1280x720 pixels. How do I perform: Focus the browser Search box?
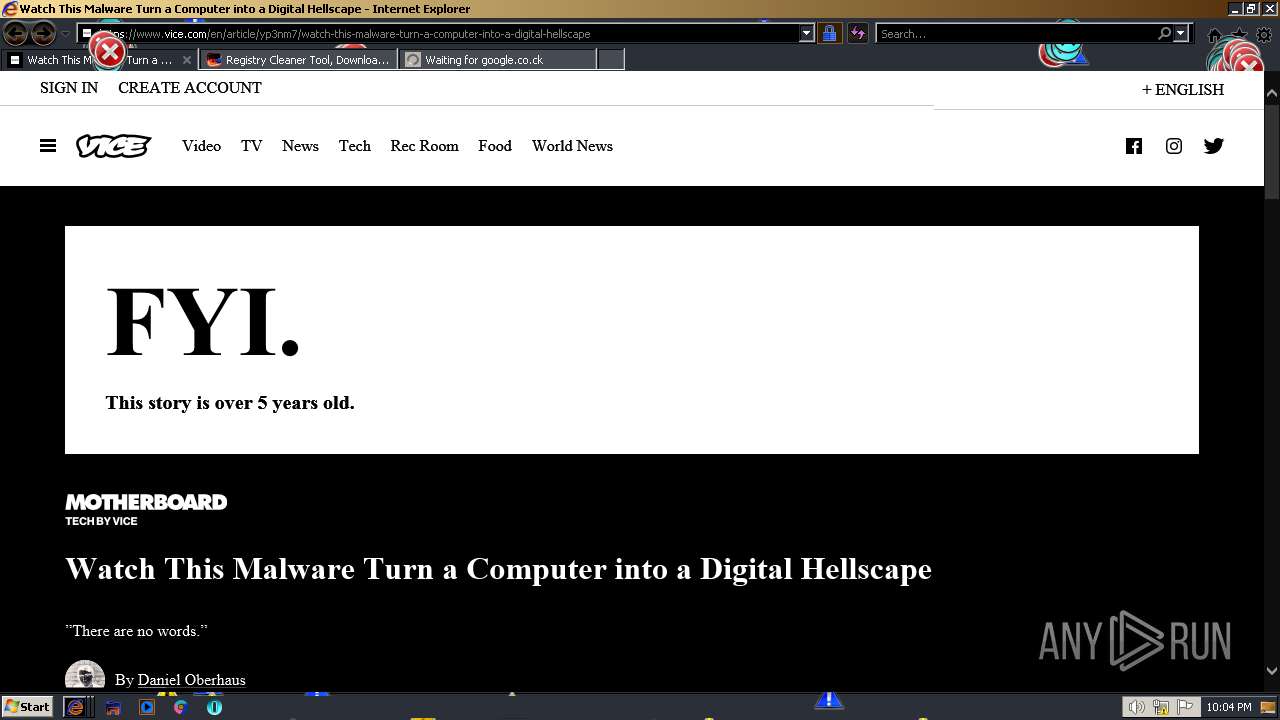point(1016,34)
